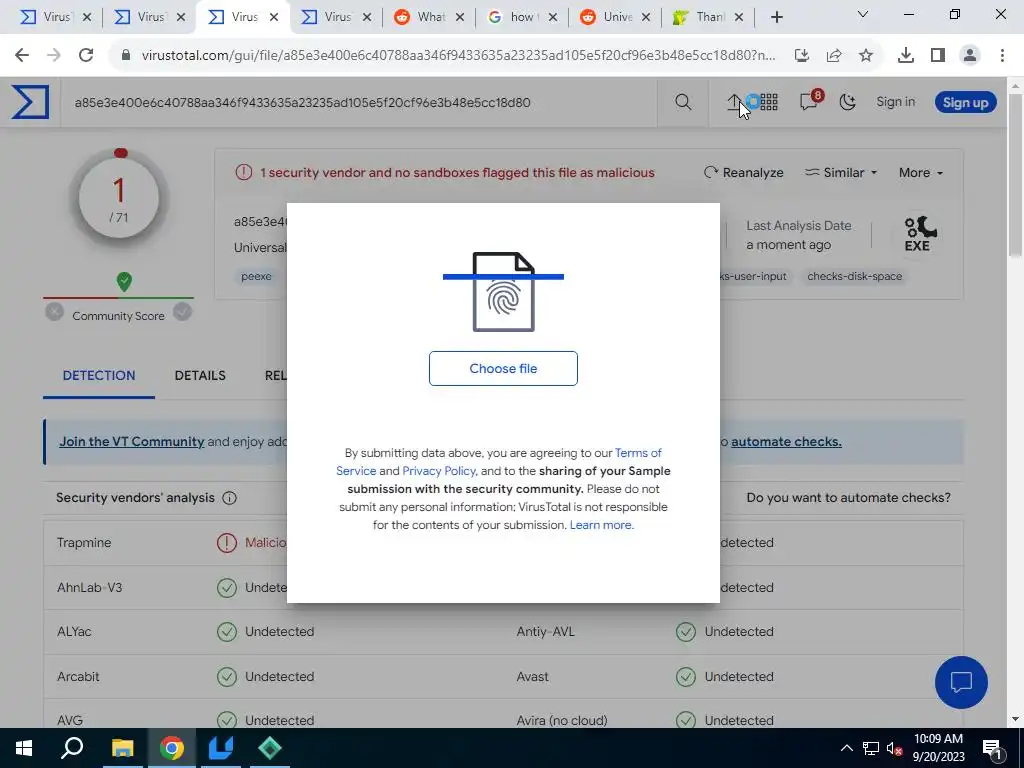Switch to the DETAILS tab
The height and width of the screenshot is (768, 1024).
(x=200, y=376)
